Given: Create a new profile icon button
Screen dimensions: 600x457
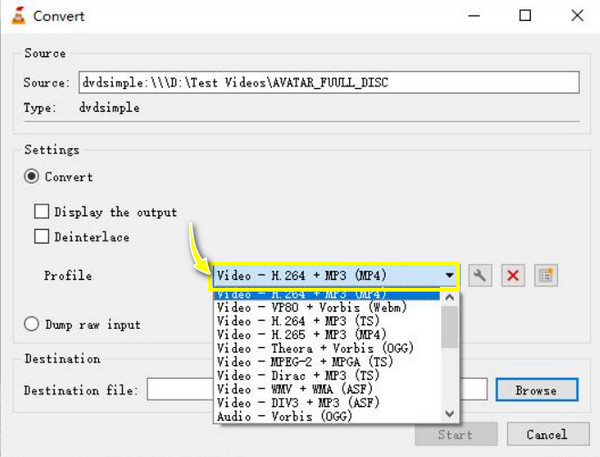Looking at the screenshot, I should [546, 275].
